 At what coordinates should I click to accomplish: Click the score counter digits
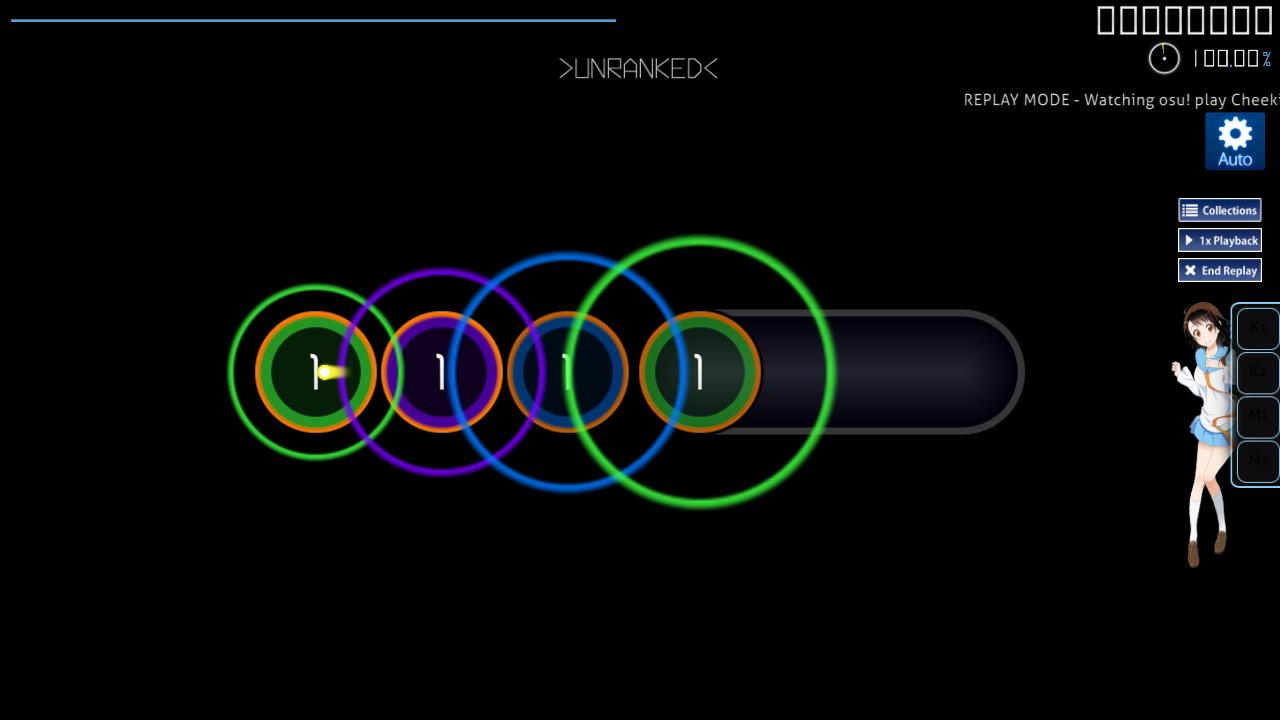click(x=1184, y=20)
